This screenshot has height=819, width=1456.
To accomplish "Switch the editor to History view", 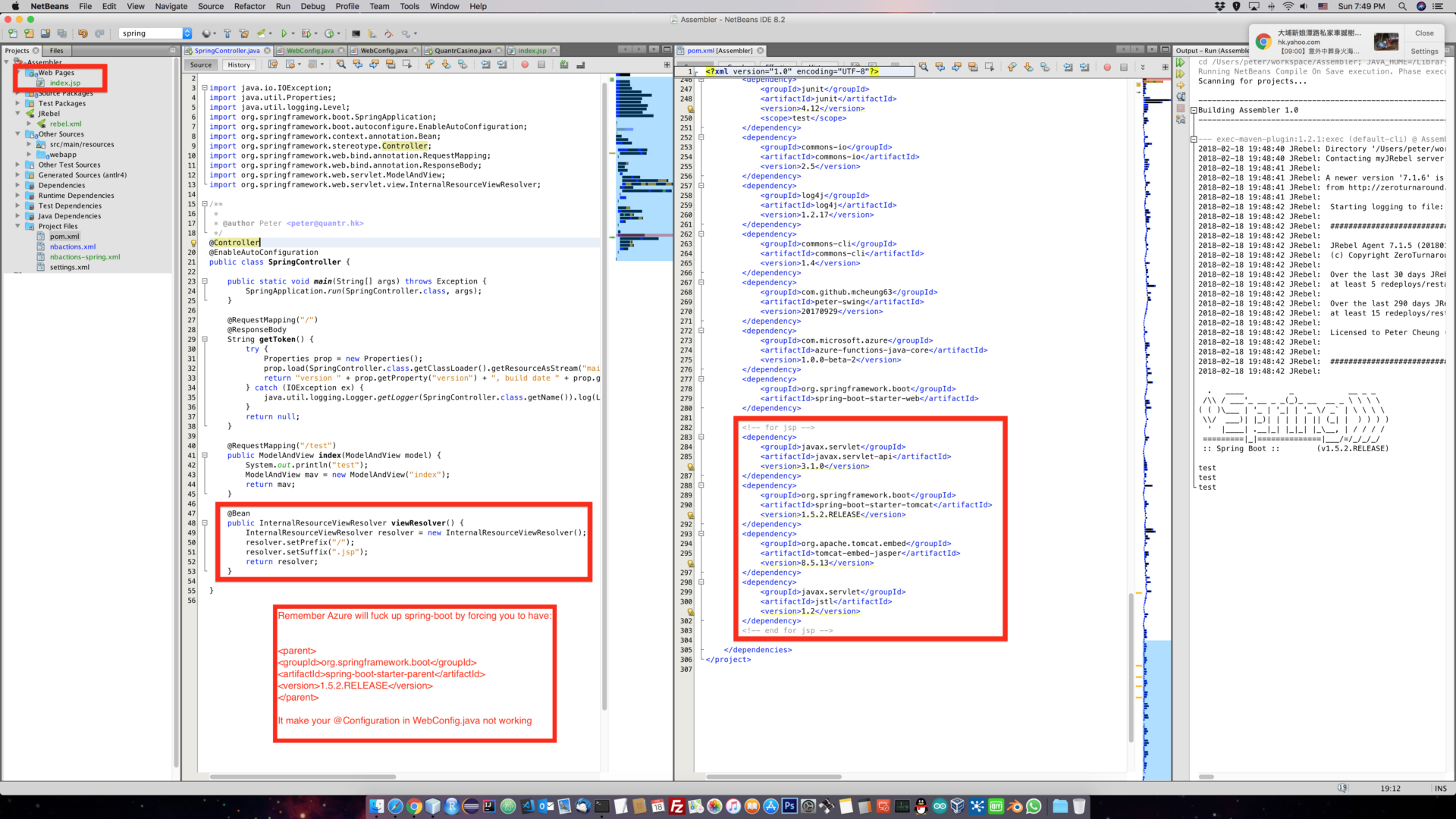I will (239, 64).
